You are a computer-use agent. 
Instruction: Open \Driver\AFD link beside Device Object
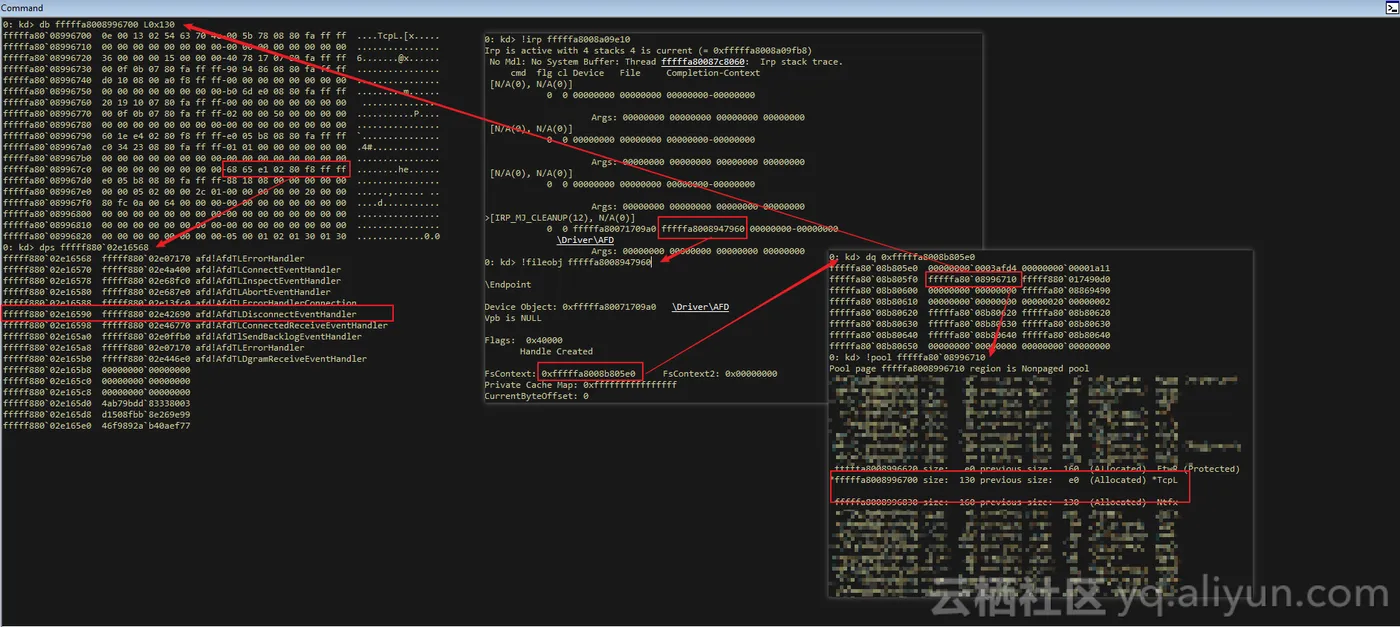click(x=700, y=306)
